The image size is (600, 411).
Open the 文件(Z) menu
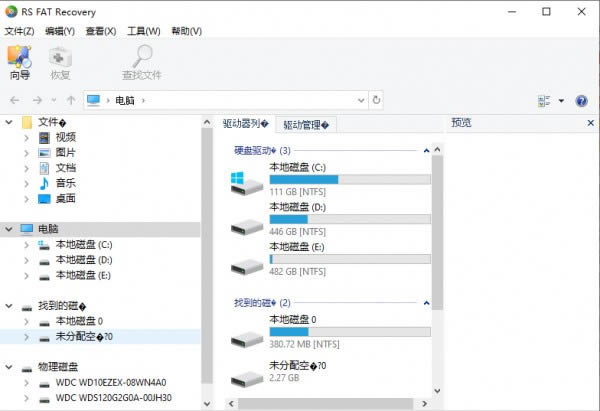[19, 31]
